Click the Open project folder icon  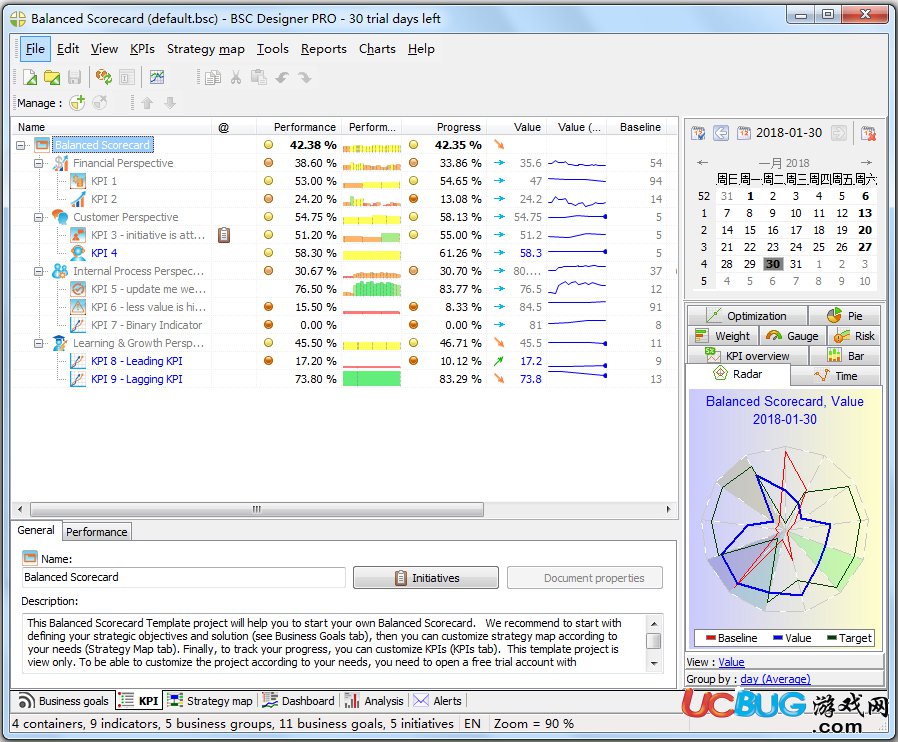point(52,77)
